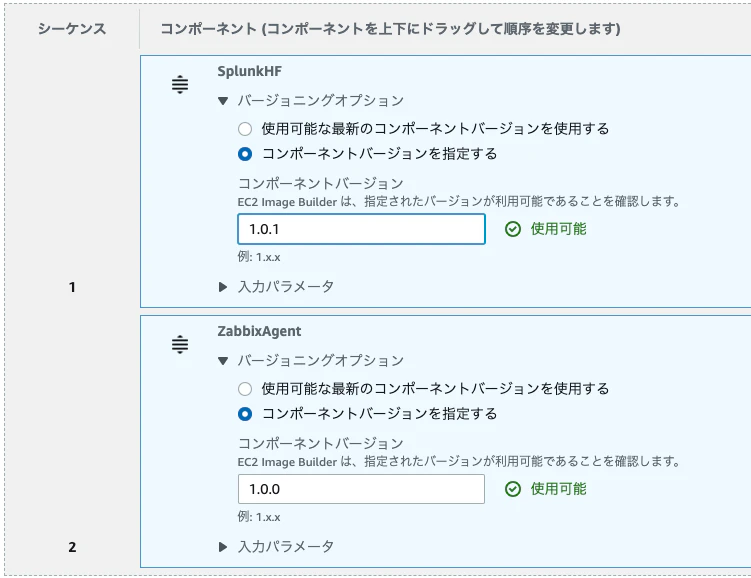Click the ZabbixAgent drag handle icon

coord(180,345)
